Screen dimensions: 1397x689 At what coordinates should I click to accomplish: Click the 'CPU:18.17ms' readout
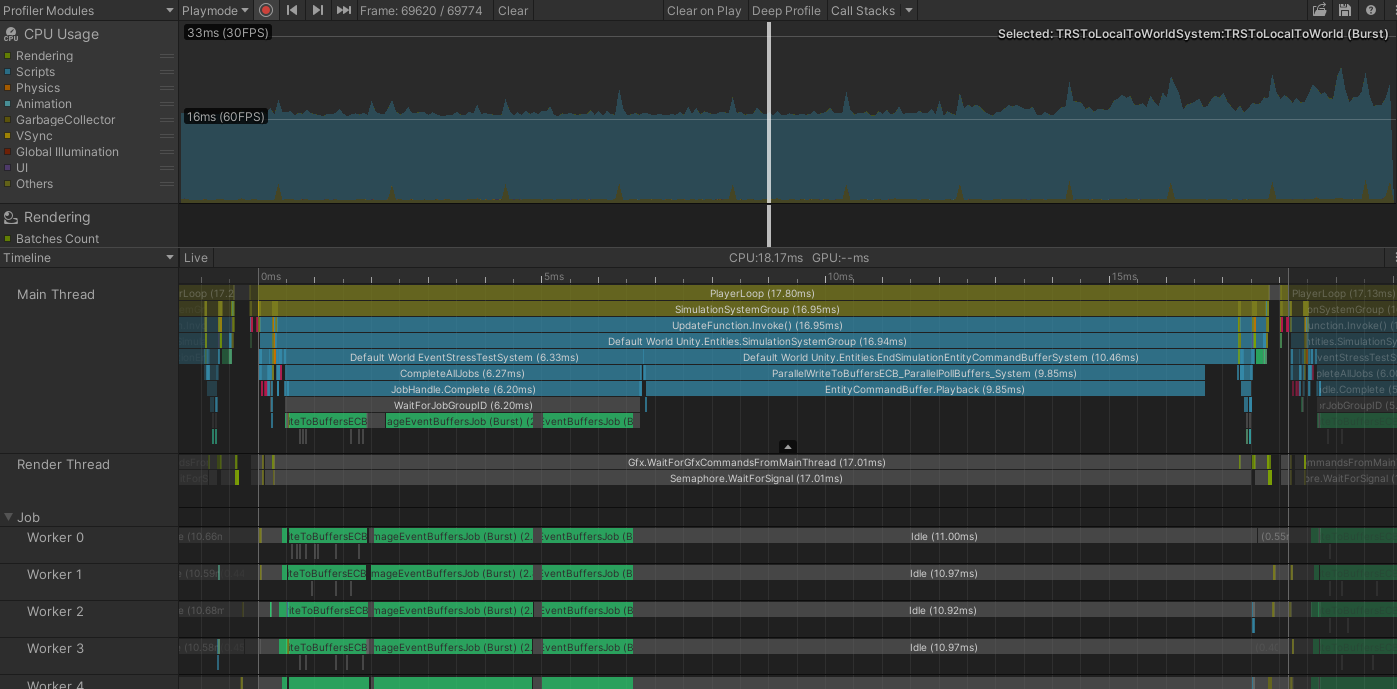[766, 258]
